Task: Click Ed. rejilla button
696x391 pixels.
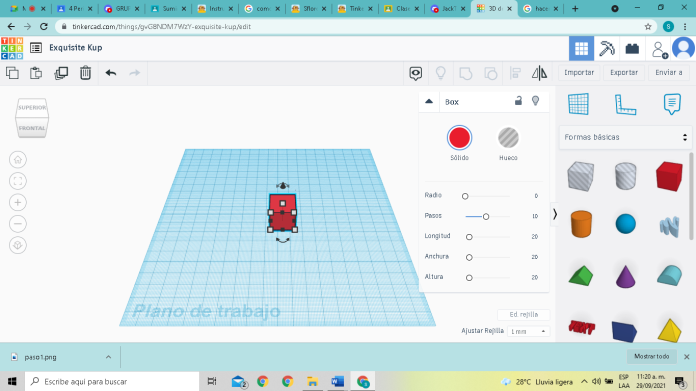Action: (x=524, y=315)
